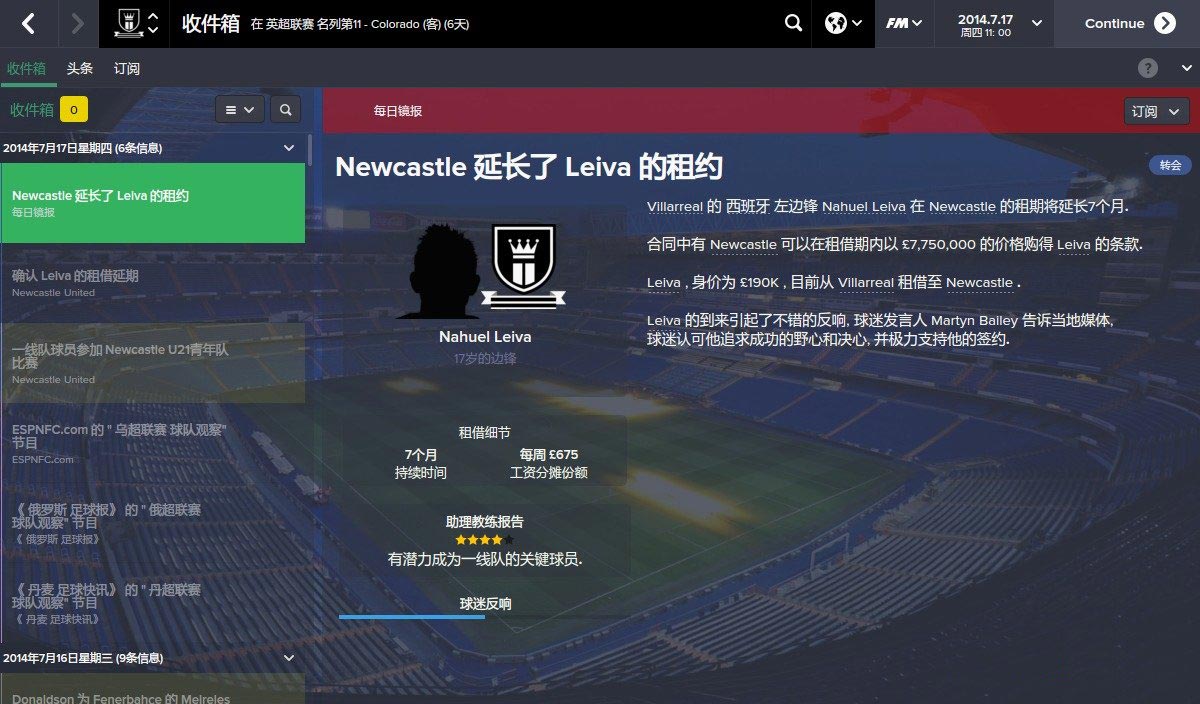This screenshot has height=704, width=1200.
Task: Switch to the 头条 tab
Action: pos(80,69)
